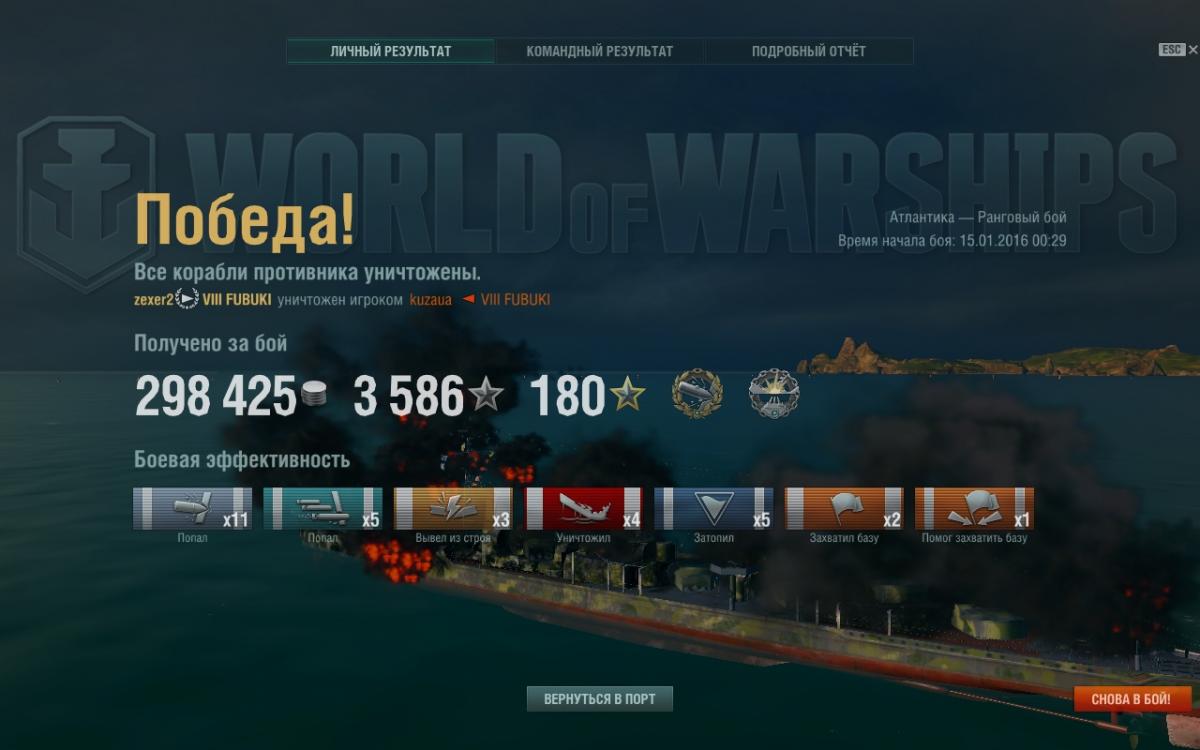Click the incapacitation ribbon x3
Image resolution: width=1200 pixels, height=750 pixels.
click(x=453, y=508)
